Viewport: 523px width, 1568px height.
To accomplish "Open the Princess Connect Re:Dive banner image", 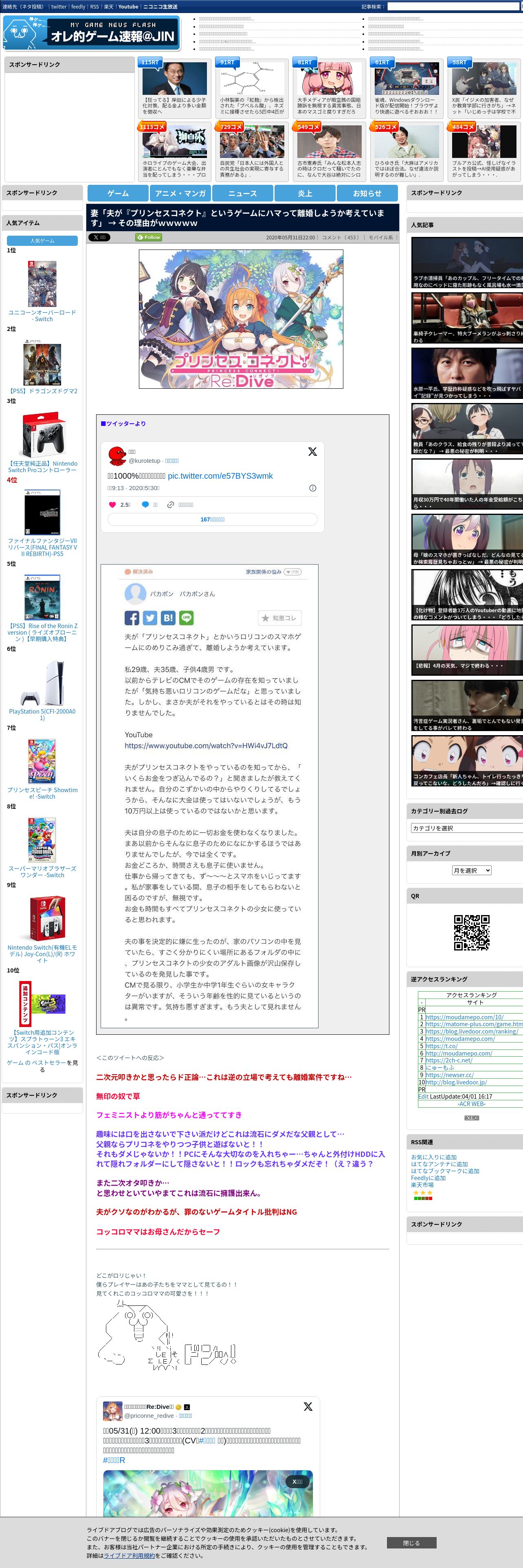I will (241, 319).
